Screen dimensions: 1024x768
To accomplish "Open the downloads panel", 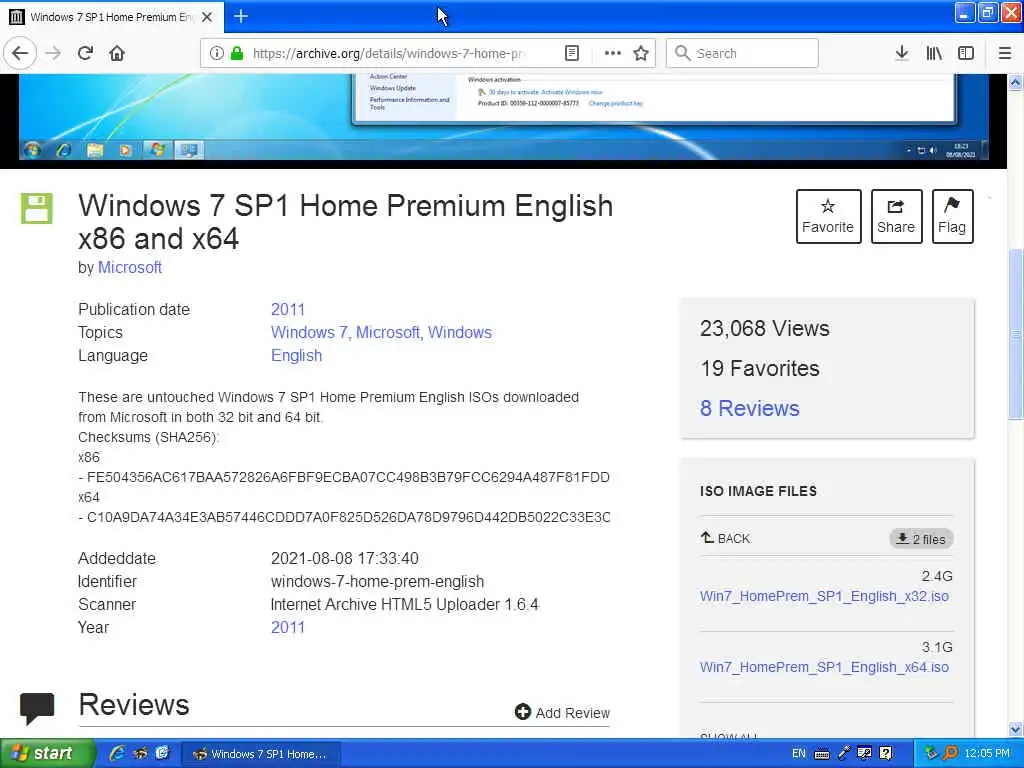I will [901, 53].
